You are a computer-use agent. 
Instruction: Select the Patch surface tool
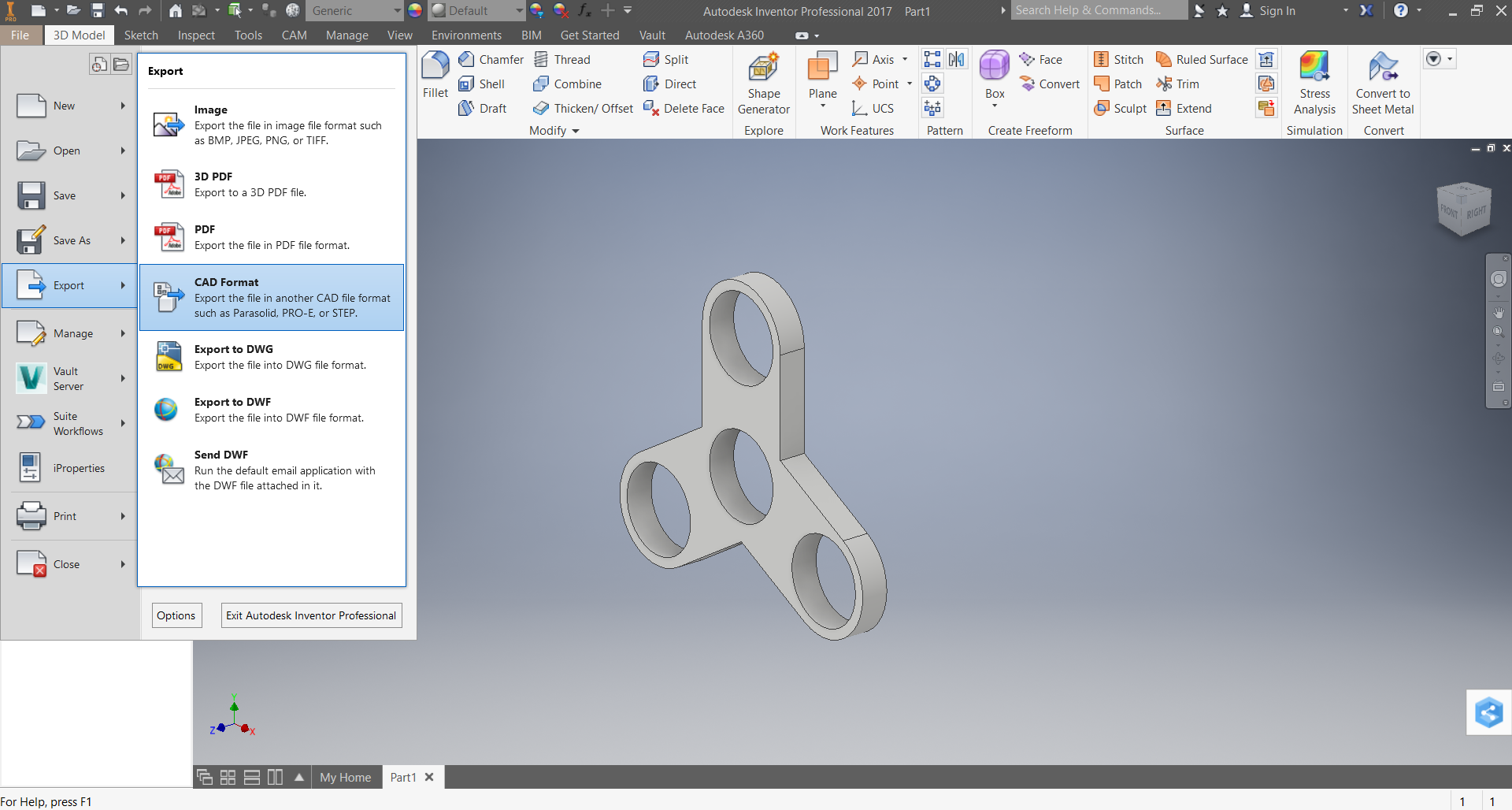point(1117,84)
